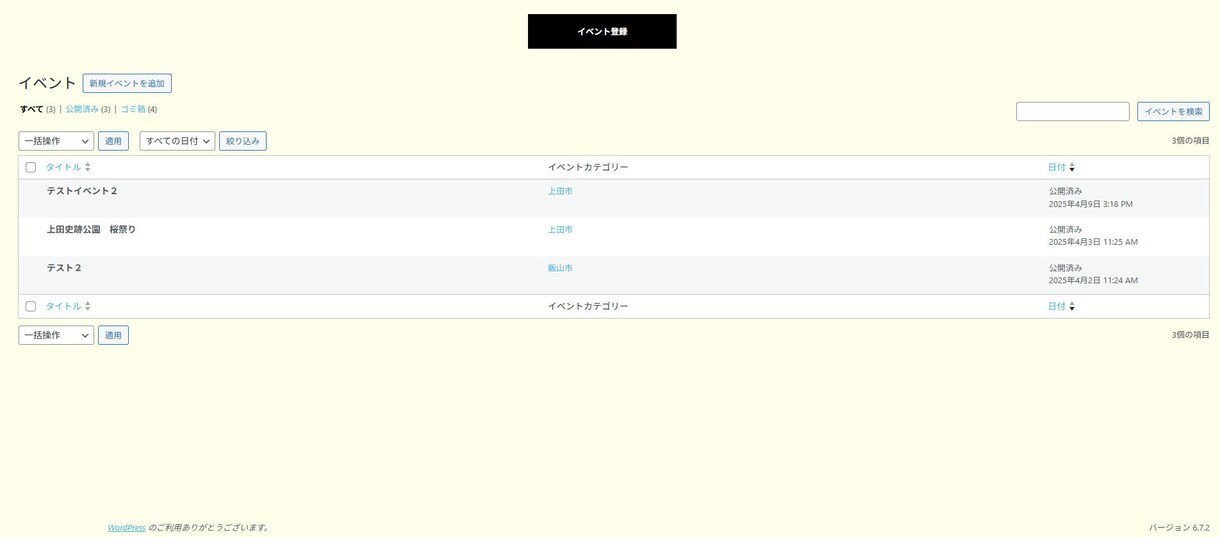The height and width of the screenshot is (537, 1220).
Task: Click date 2025年4月3日 11:25 AM
Action: click(1093, 242)
